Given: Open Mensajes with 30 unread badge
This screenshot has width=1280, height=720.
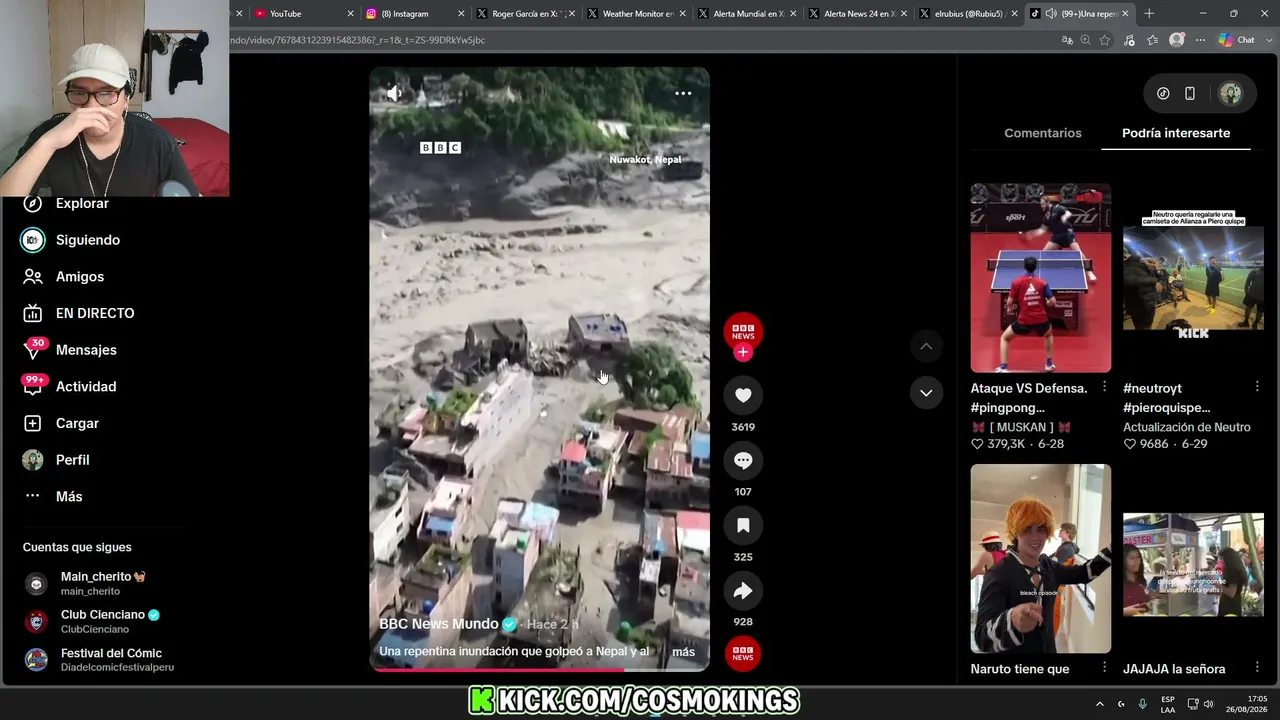Looking at the screenshot, I should (86, 350).
